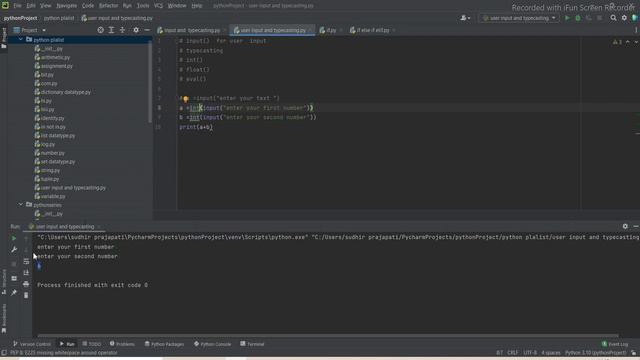Click the Run console horizontal scrollbar
Viewport: 640px width, 360px height.
point(327,336)
